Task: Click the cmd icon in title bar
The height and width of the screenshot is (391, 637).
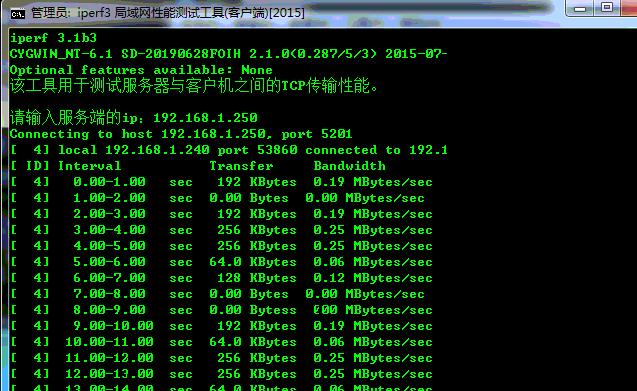Action: (x=18, y=14)
